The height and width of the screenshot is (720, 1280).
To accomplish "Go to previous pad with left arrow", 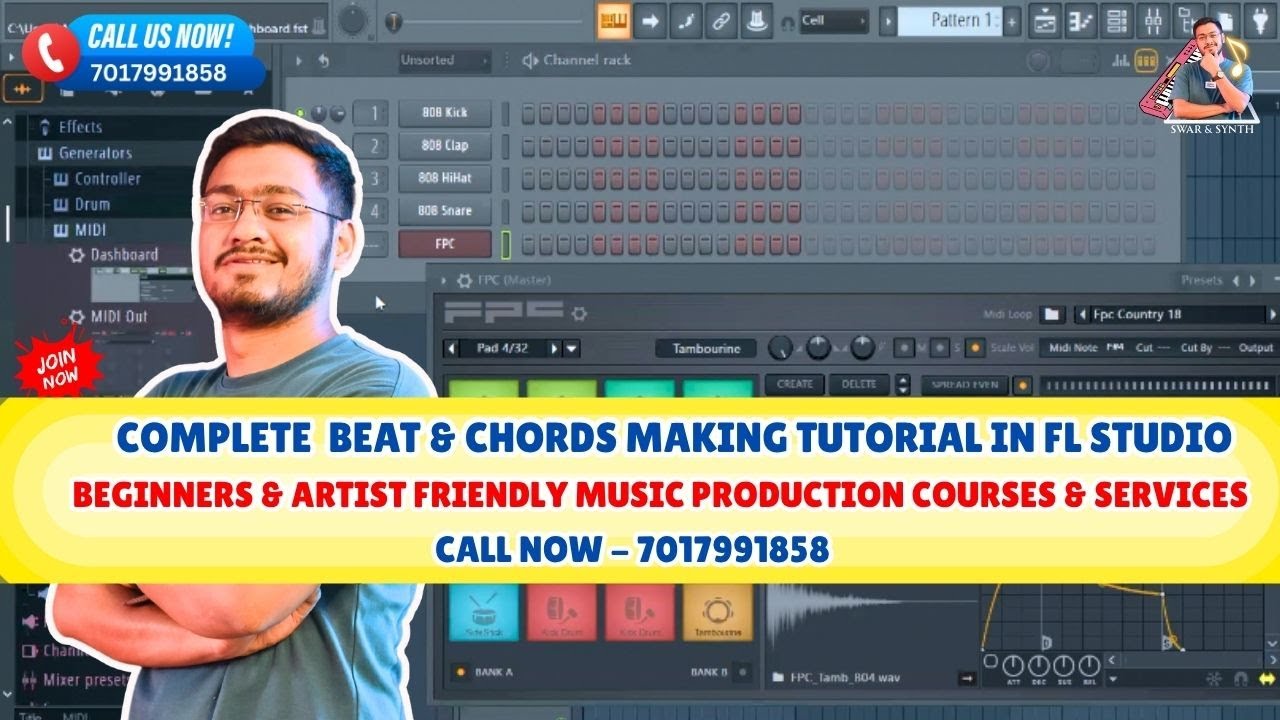I will 452,348.
